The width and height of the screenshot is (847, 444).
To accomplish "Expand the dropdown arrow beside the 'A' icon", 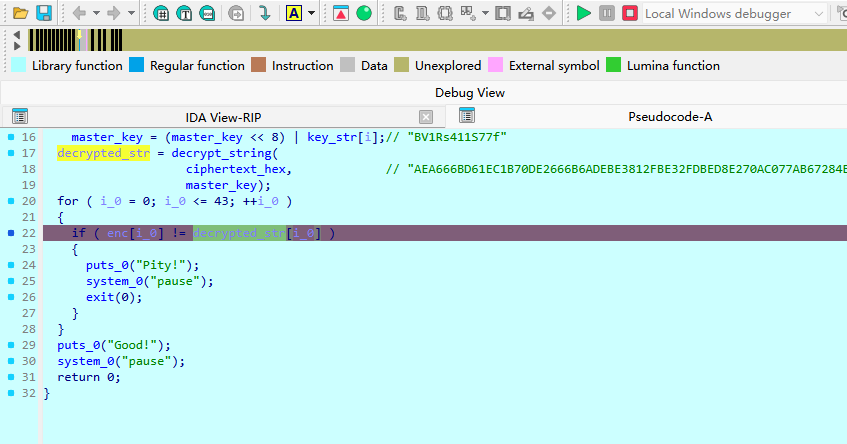I will pyautogui.click(x=312, y=13).
